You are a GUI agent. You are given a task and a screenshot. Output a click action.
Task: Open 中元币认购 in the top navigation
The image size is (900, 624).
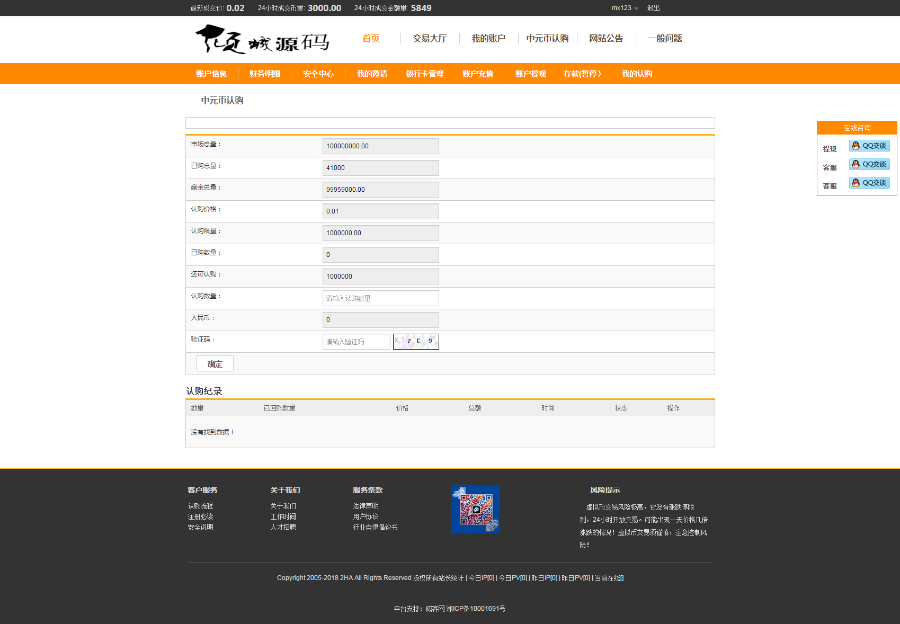point(547,38)
